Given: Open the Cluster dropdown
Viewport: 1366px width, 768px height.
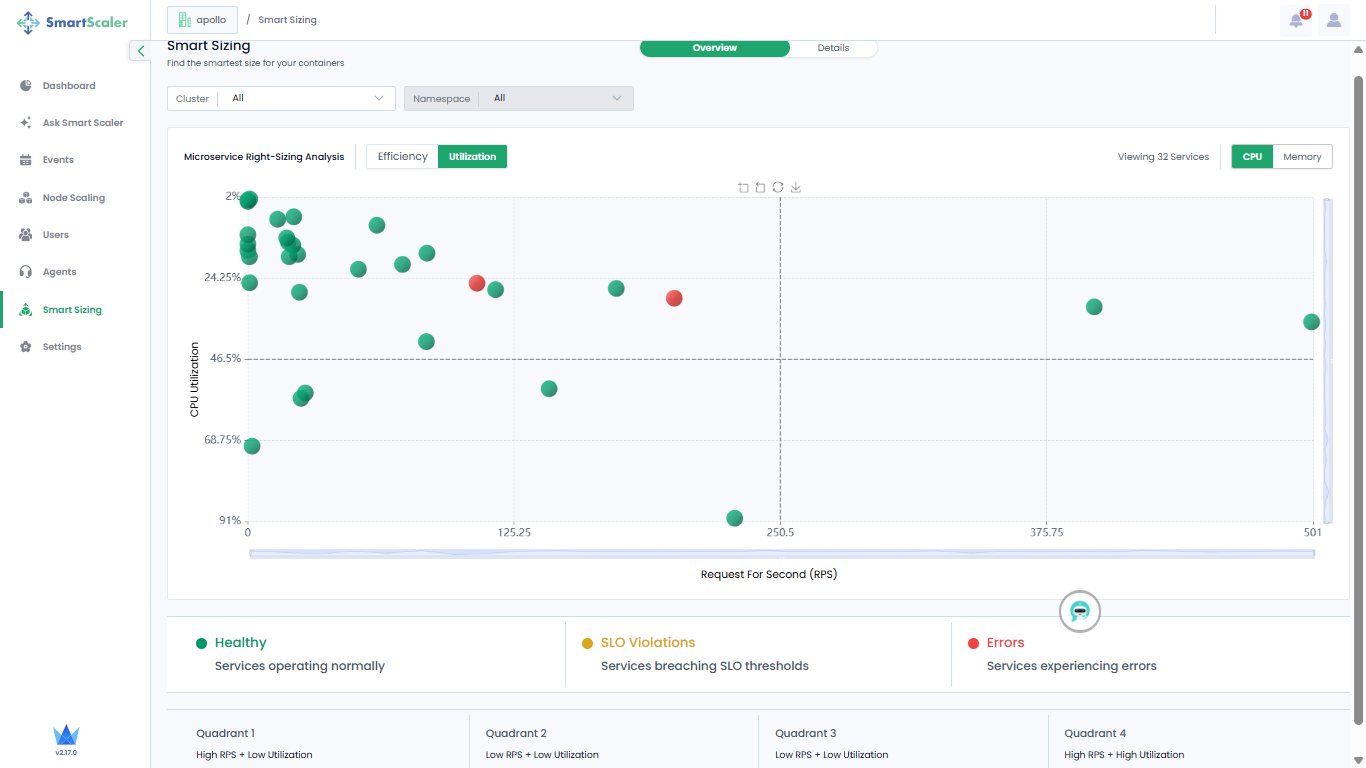Looking at the screenshot, I should coord(282,98).
